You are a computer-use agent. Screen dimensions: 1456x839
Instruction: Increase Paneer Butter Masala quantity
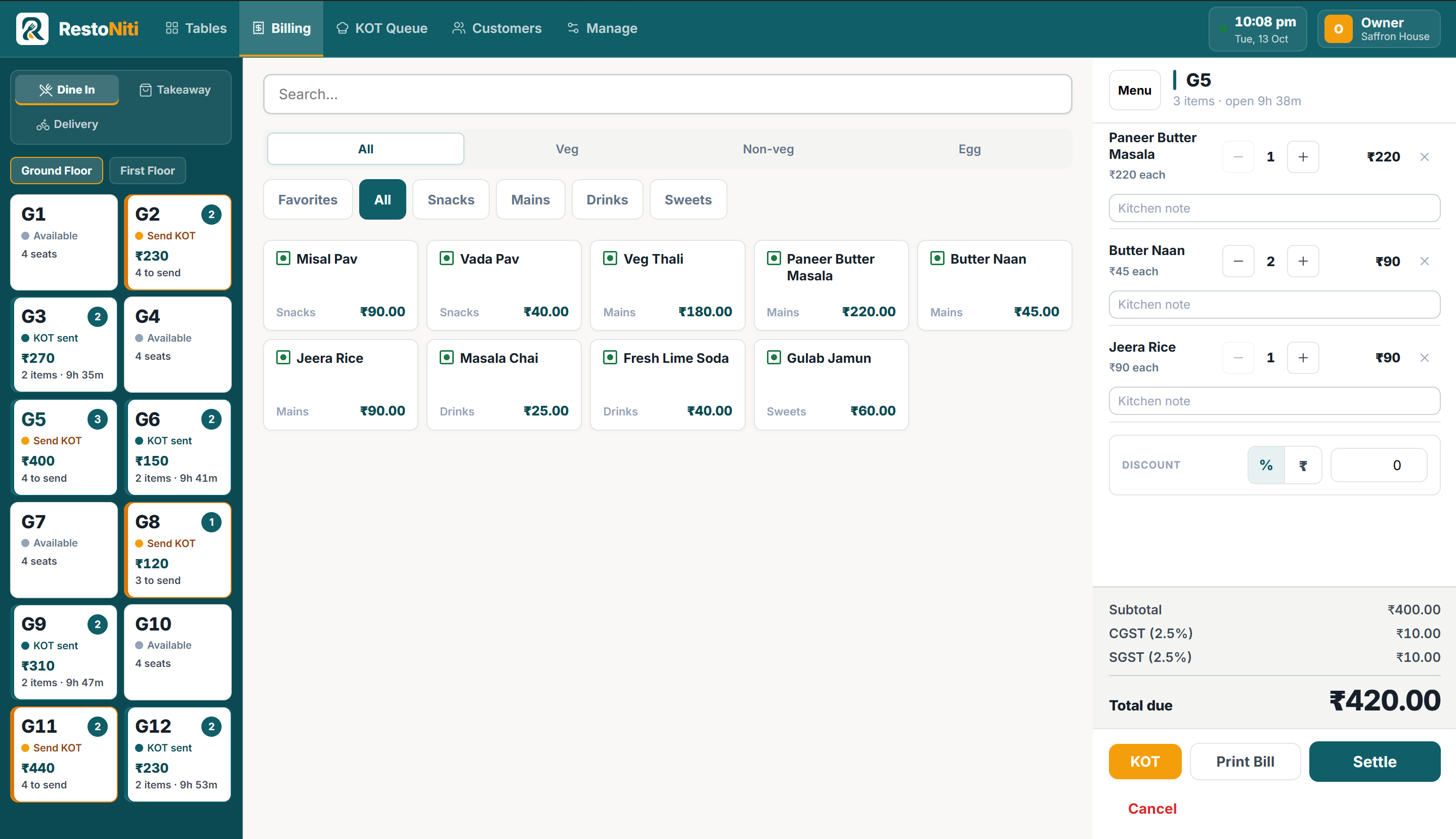(x=1303, y=157)
